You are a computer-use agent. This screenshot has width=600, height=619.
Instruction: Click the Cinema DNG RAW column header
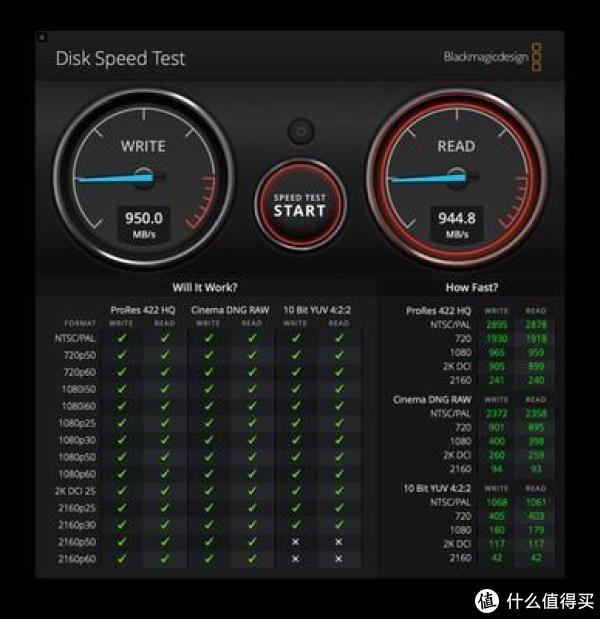click(x=230, y=310)
